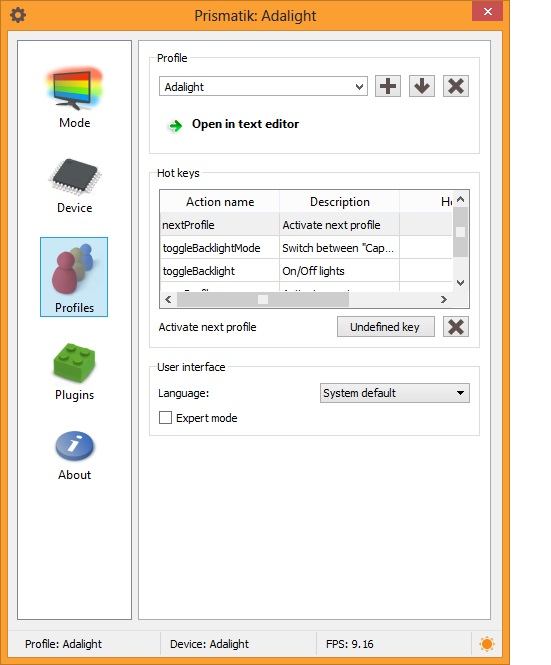Click the horizontal scroll left arrow
The height and width of the screenshot is (665, 551).
click(x=168, y=299)
